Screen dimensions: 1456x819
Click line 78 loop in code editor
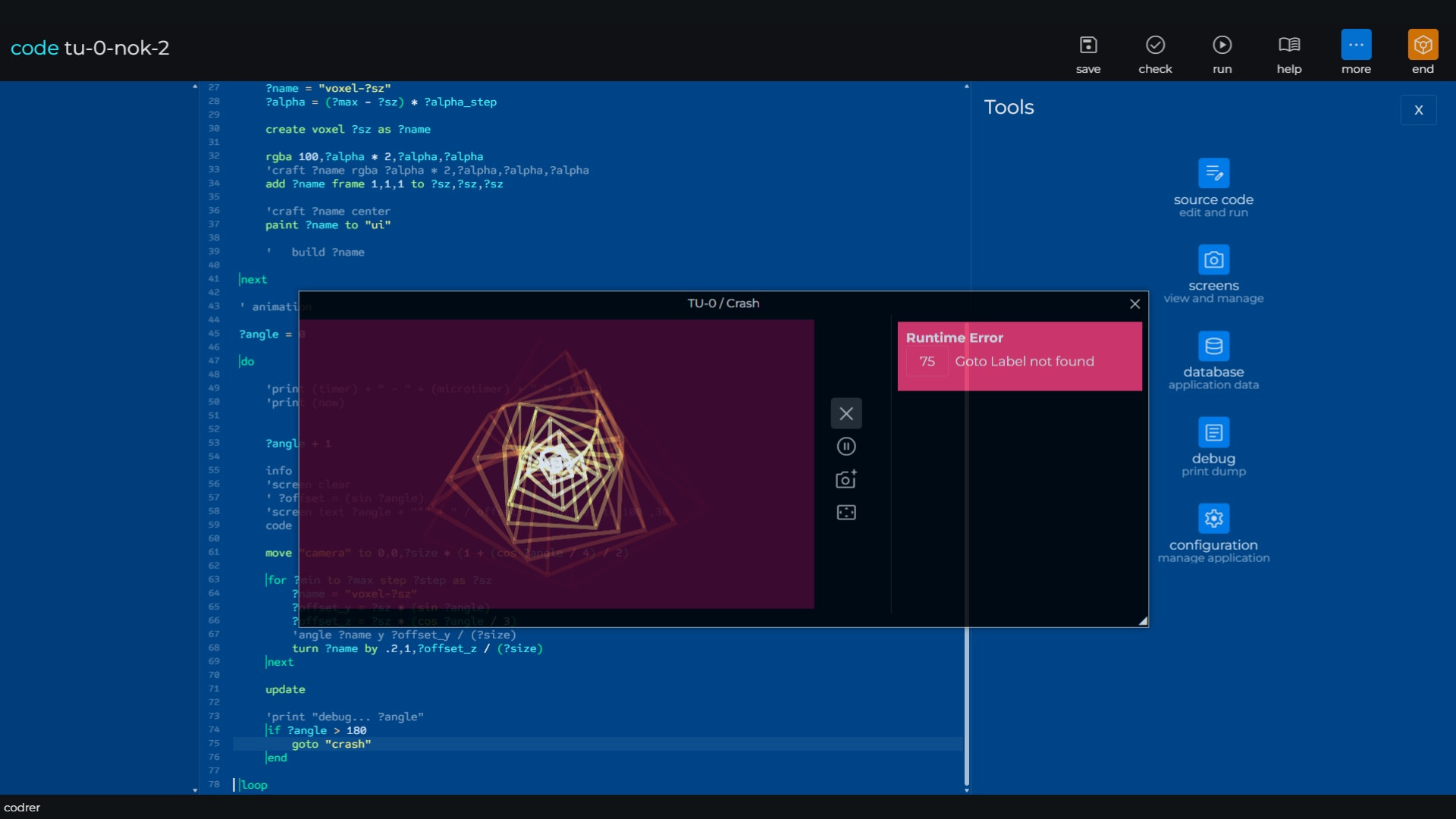(x=254, y=785)
